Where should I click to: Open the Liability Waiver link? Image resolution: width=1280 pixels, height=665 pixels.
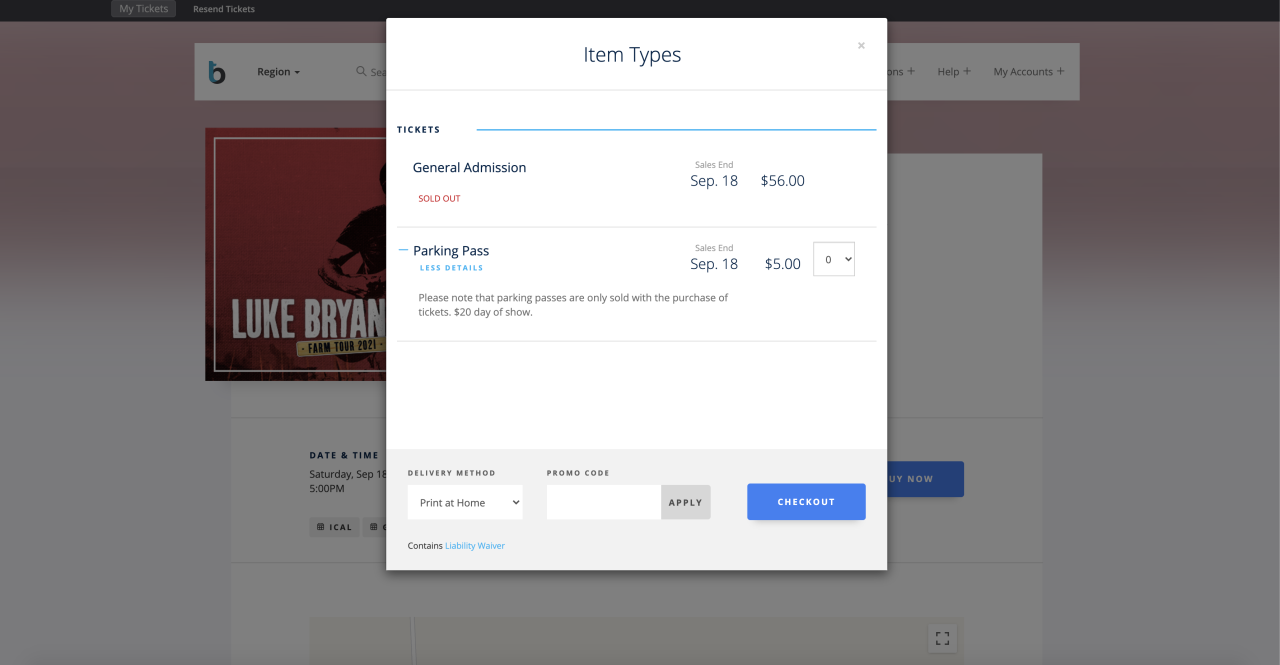(x=475, y=546)
